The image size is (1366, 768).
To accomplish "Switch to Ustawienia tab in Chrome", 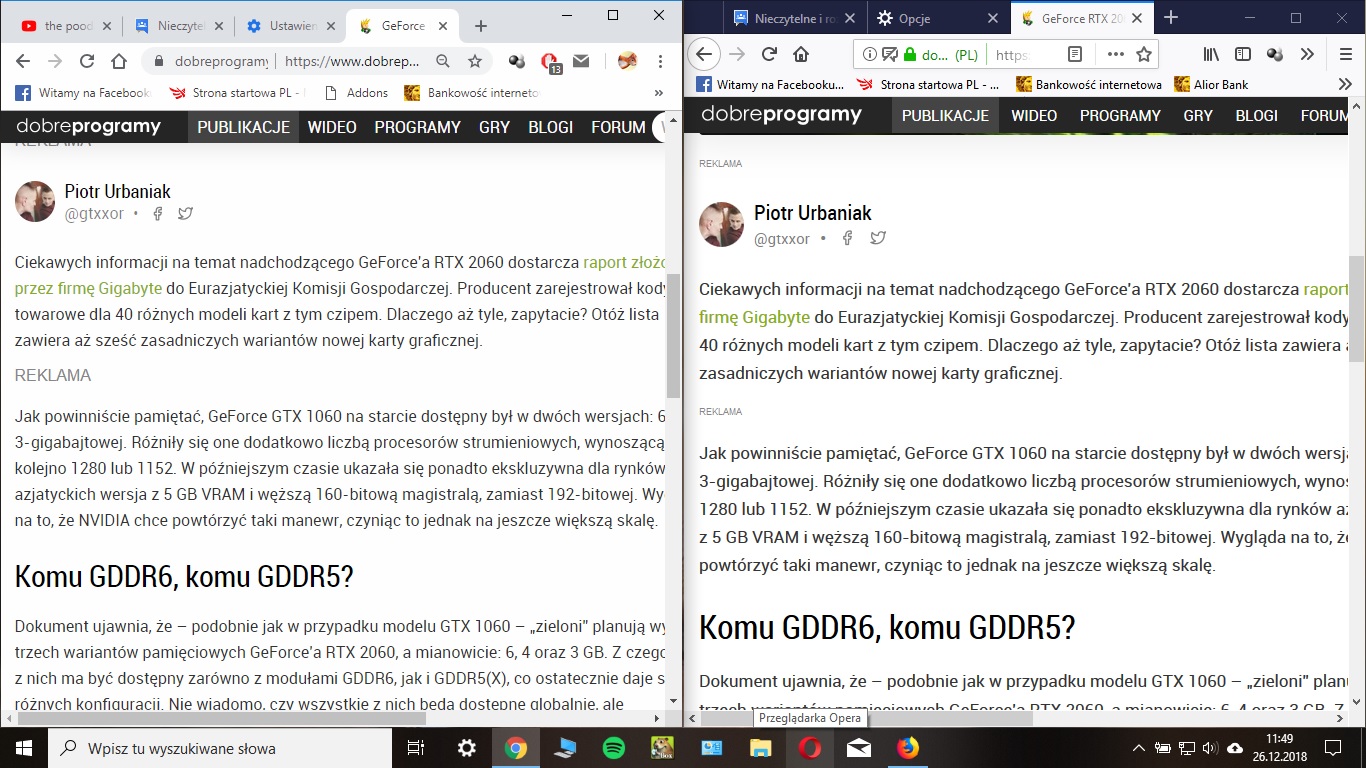I will coord(290,26).
